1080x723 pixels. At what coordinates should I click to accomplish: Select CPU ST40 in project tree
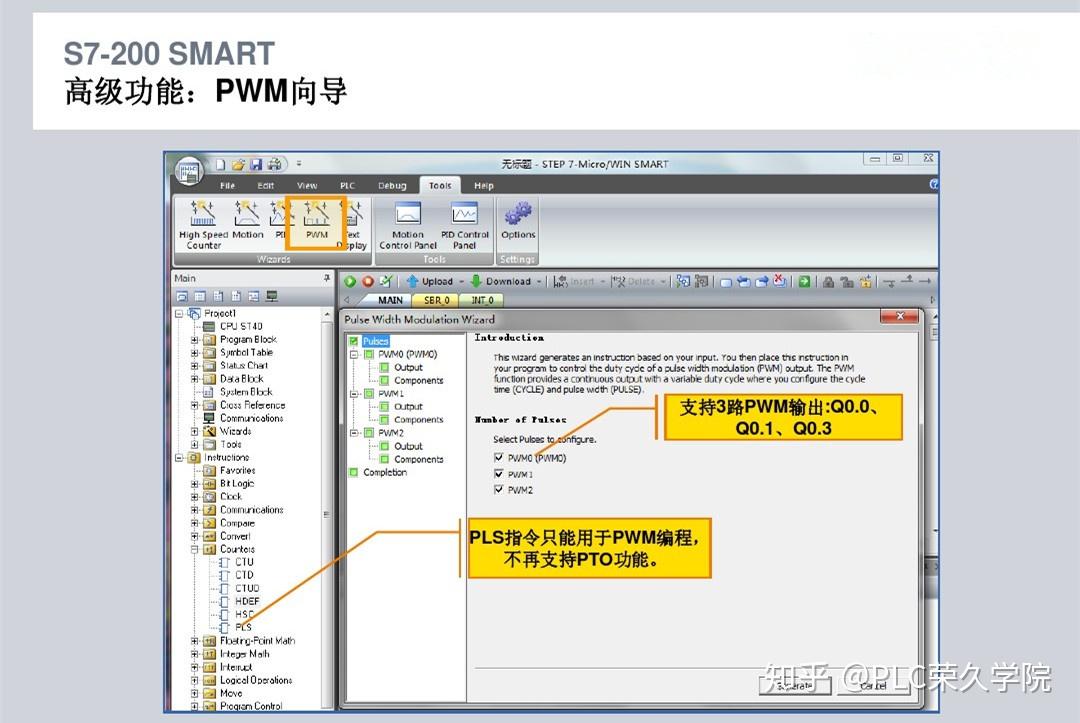click(241, 326)
